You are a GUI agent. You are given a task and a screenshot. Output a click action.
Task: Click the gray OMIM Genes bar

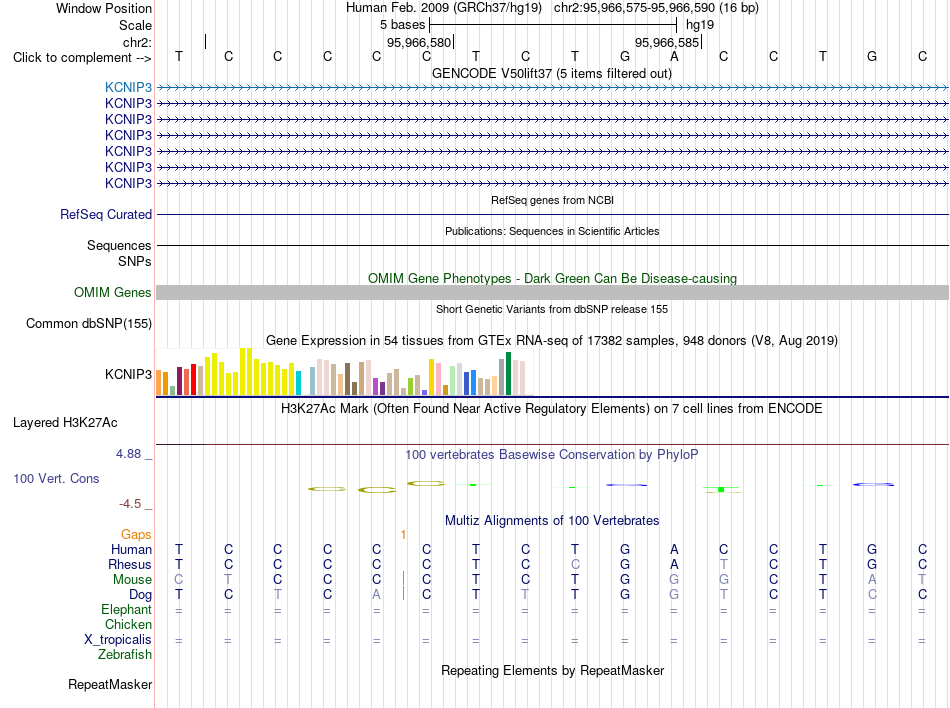pyautogui.click(x=552, y=293)
